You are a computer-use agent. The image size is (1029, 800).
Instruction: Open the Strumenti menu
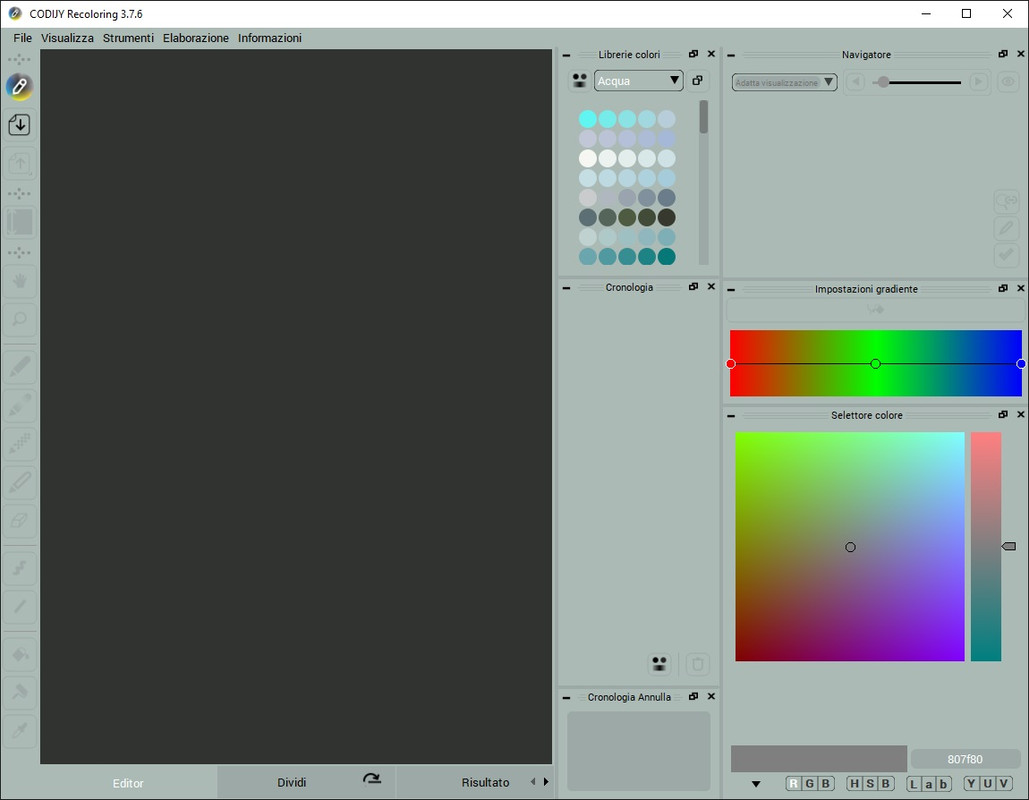tap(128, 38)
